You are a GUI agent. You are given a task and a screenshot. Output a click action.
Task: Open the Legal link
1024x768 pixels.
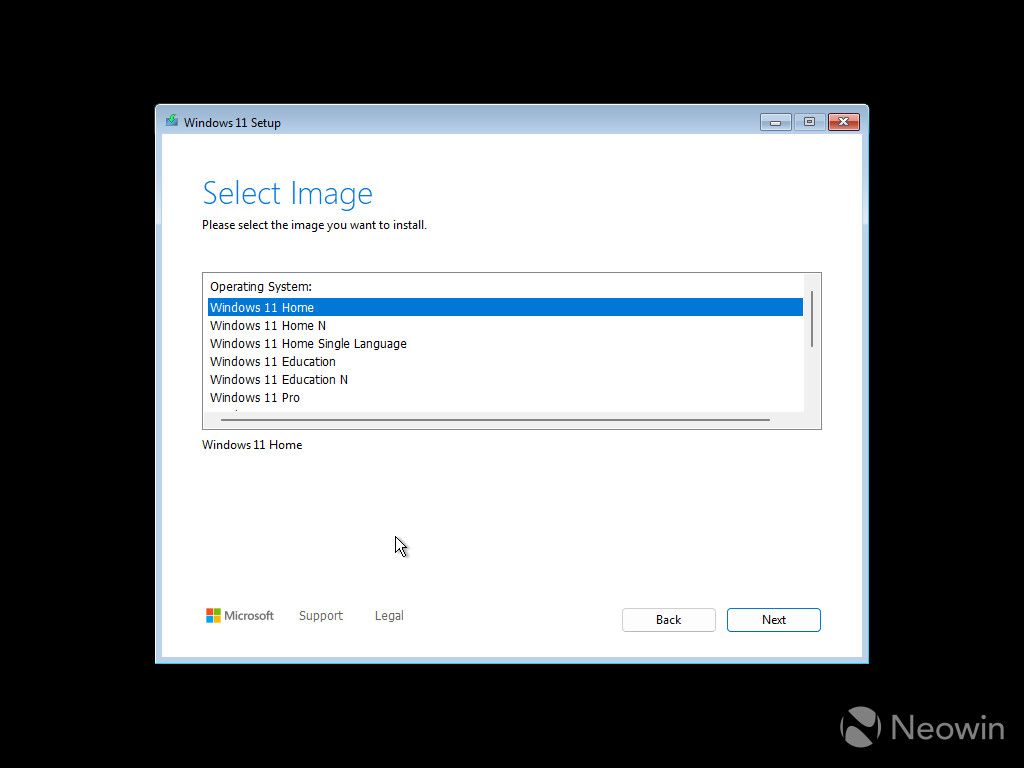[389, 615]
